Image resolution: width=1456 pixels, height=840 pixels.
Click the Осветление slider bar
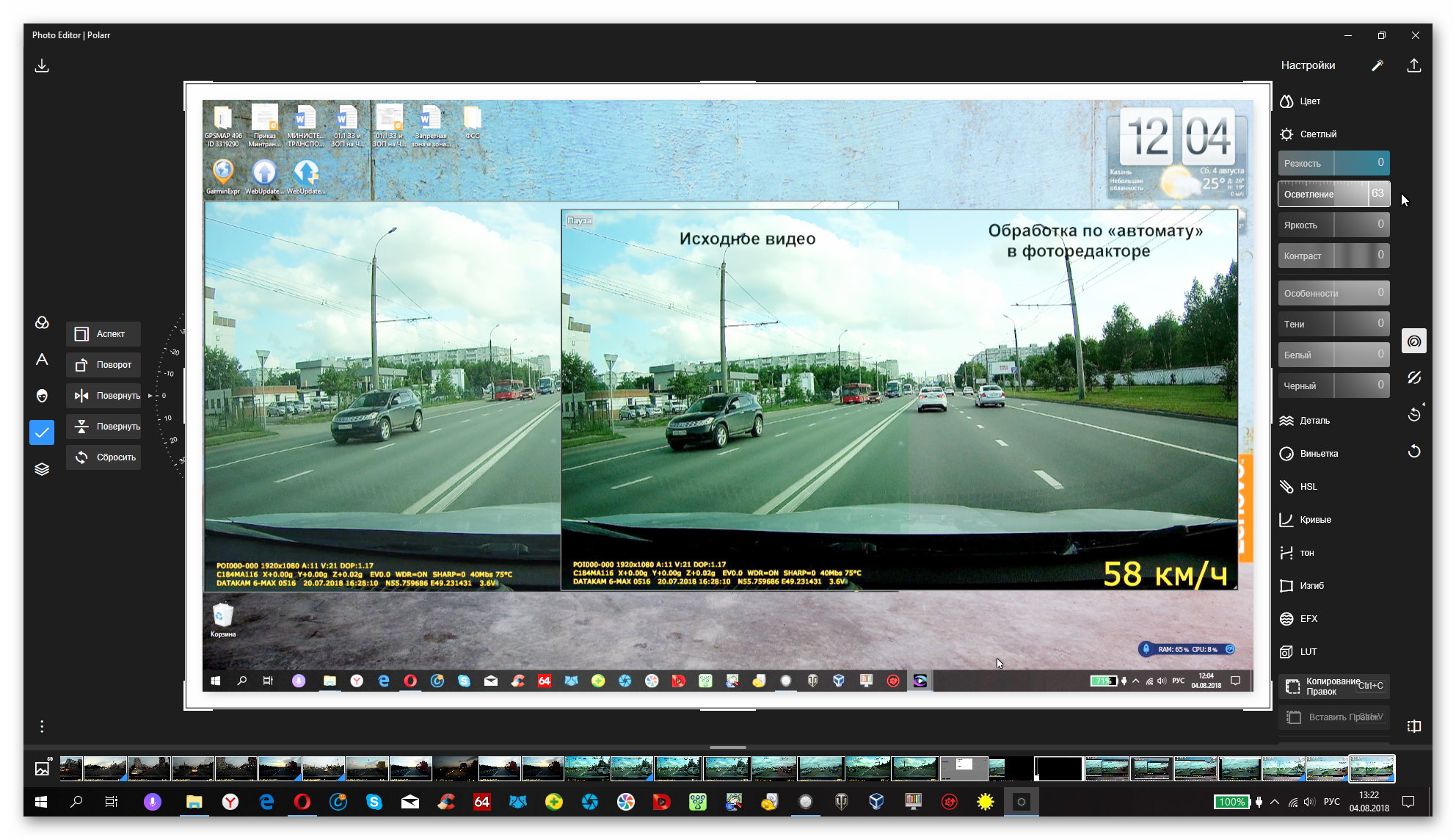(1333, 194)
